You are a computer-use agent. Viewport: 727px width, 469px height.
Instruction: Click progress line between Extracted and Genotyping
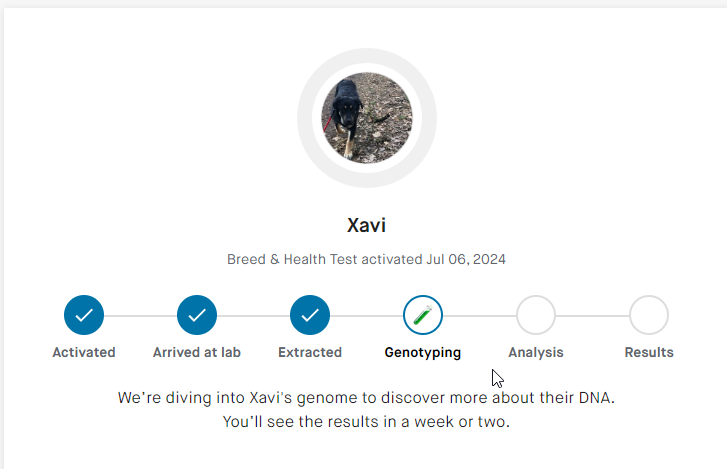pos(366,316)
